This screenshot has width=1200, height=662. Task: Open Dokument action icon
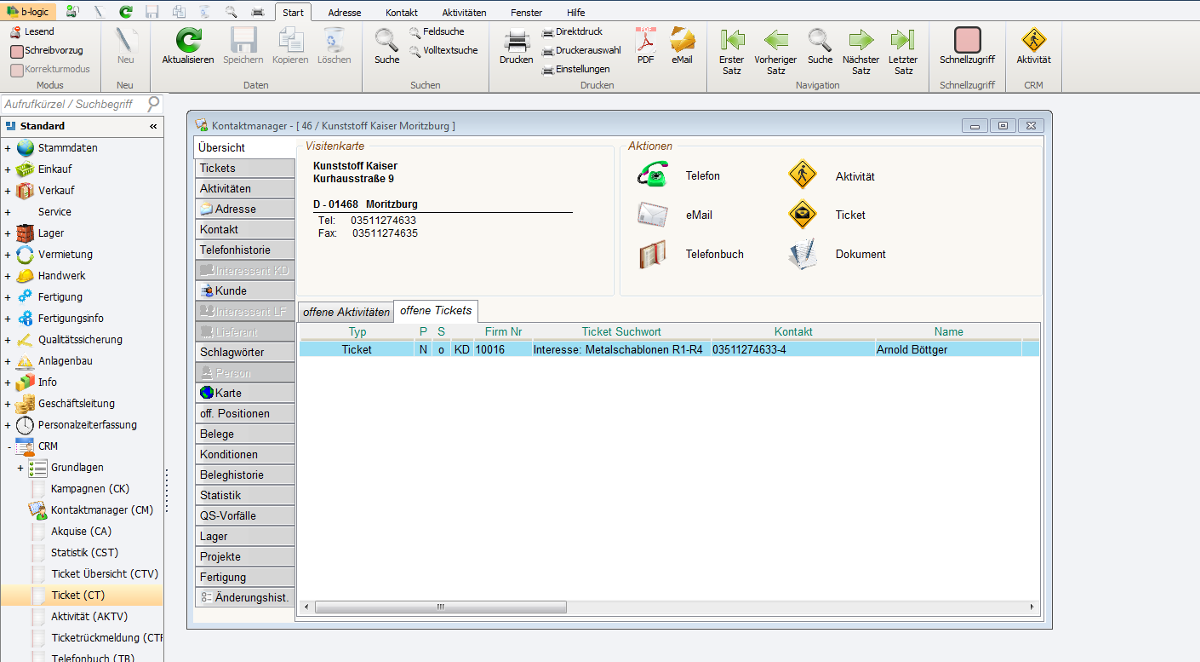tap(802, 254)
